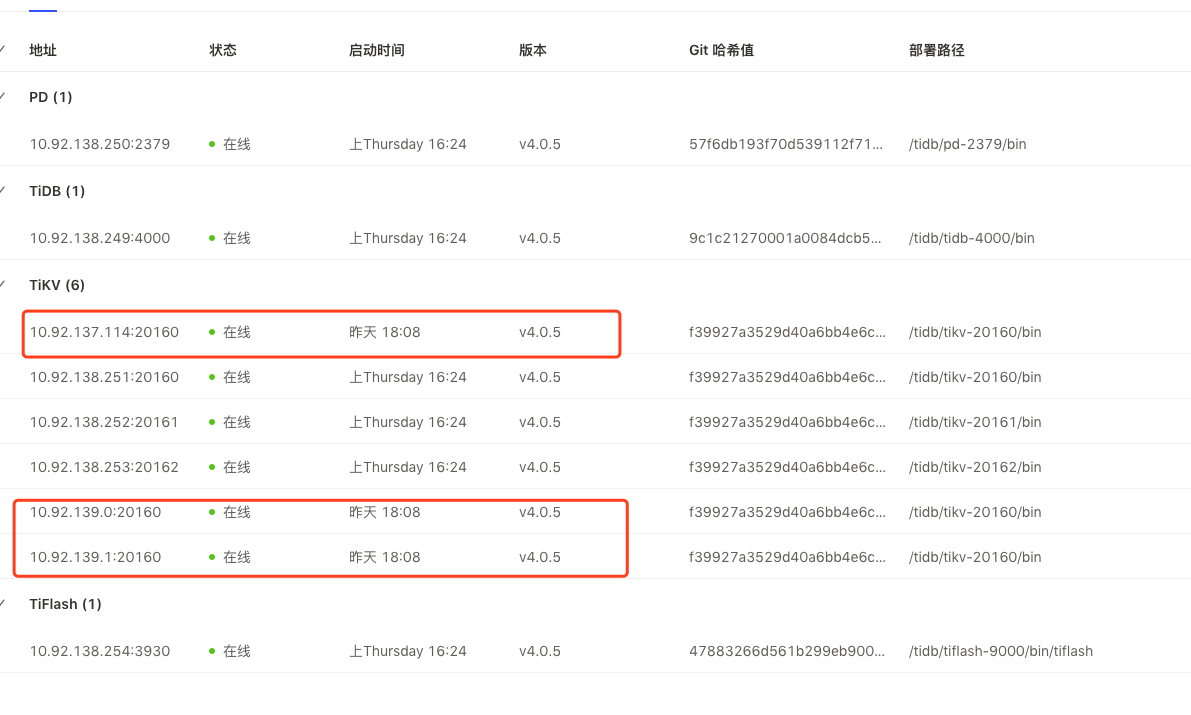Click Git hash f39927a3529d40a6bb4e6c... for 10.92.137.114:20160
Screen dimensions: 1191x715
pyautogui.click(x=787, y=332)
